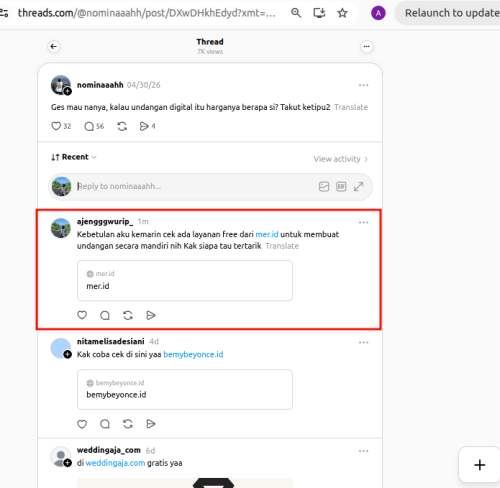Add a GIF to the reply
The image size is (500, 488).
(x=341, y=186)
